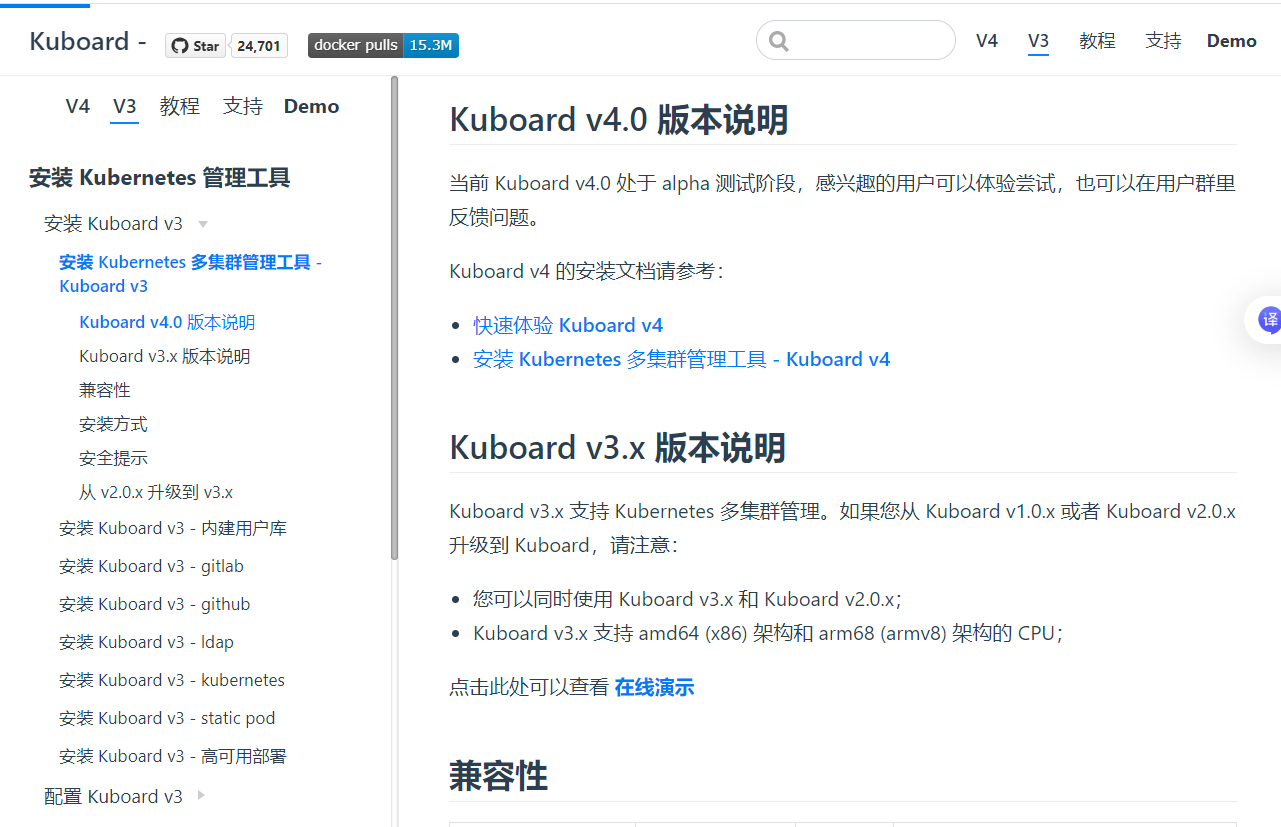Open Demo in the top navigation bar
Screen dimensions: 1281x827
point(1232,41)
